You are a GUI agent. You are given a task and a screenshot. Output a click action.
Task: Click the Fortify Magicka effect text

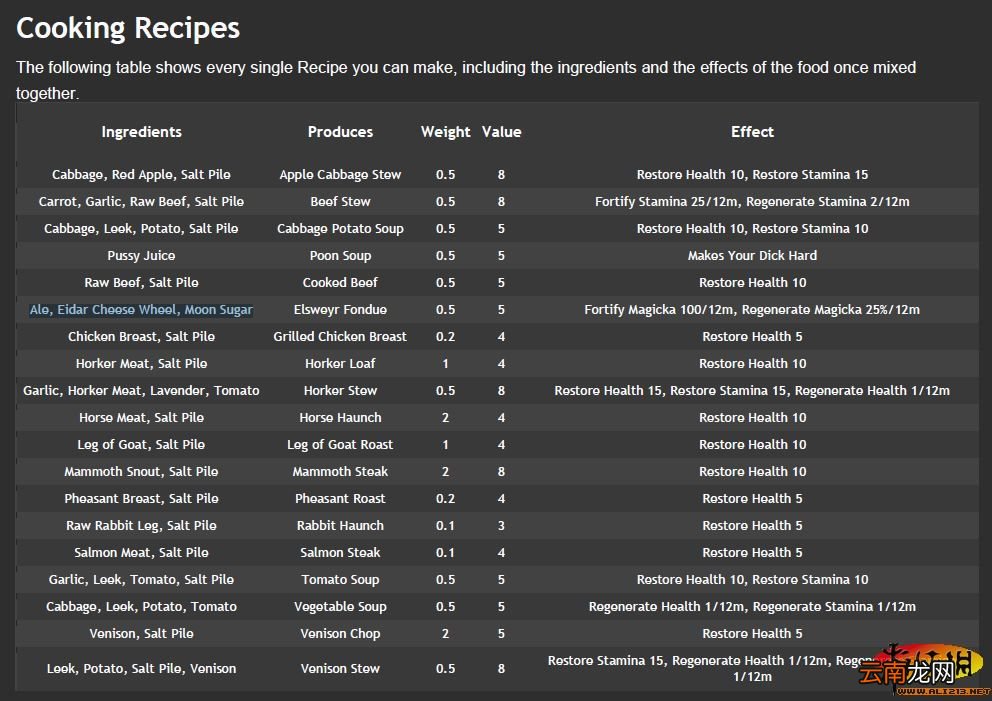coord(752,310)
